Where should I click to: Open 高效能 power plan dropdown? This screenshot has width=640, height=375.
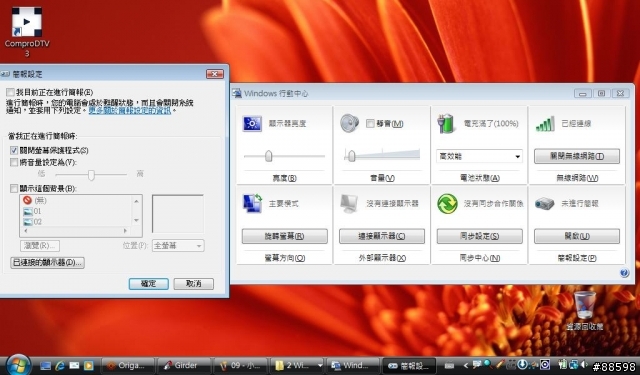point(479,156)
